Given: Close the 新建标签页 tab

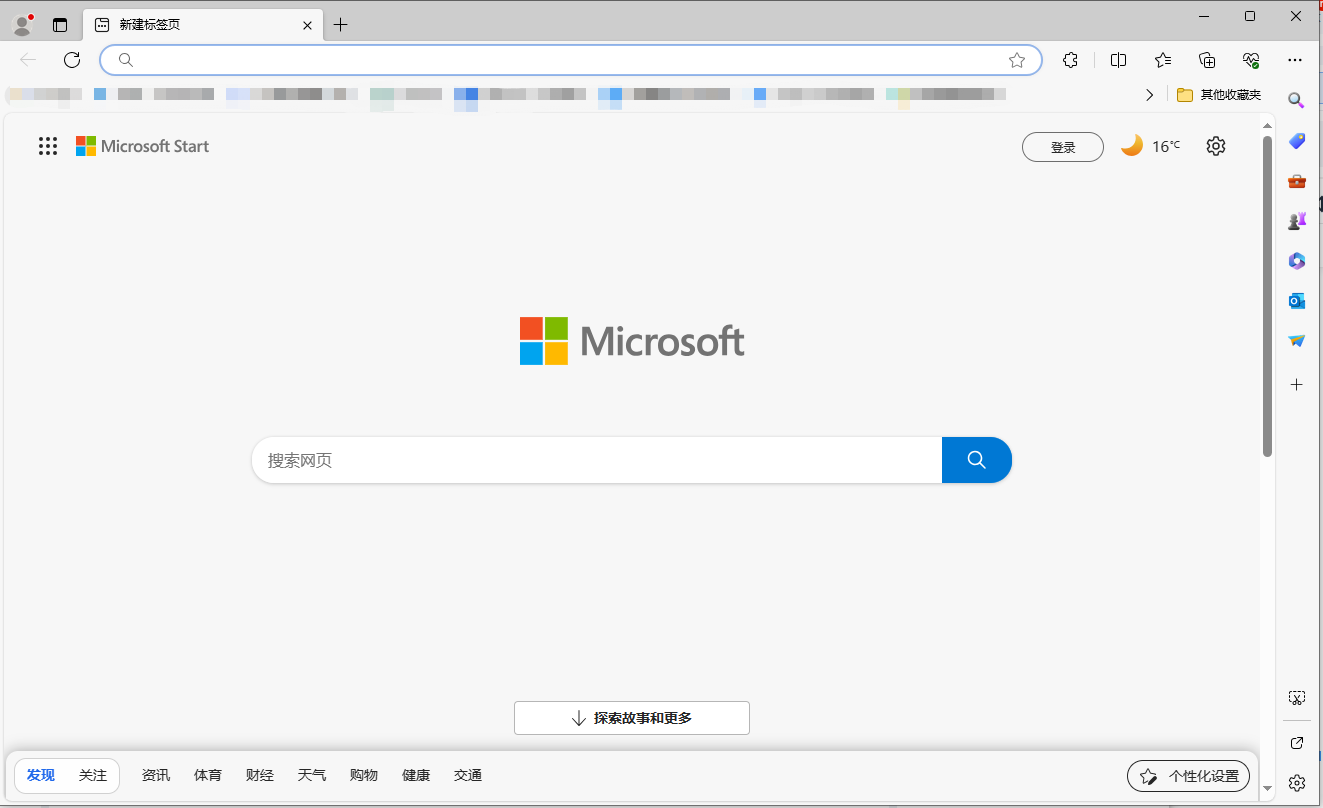Looking at the screenshot, I should tap(308, 25).
